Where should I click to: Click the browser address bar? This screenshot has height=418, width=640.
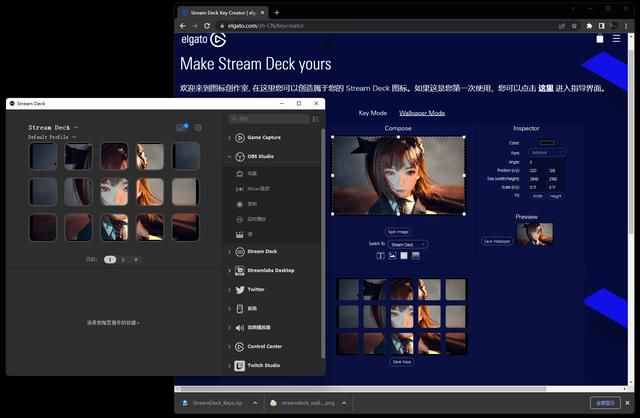(x=386, y=26)
